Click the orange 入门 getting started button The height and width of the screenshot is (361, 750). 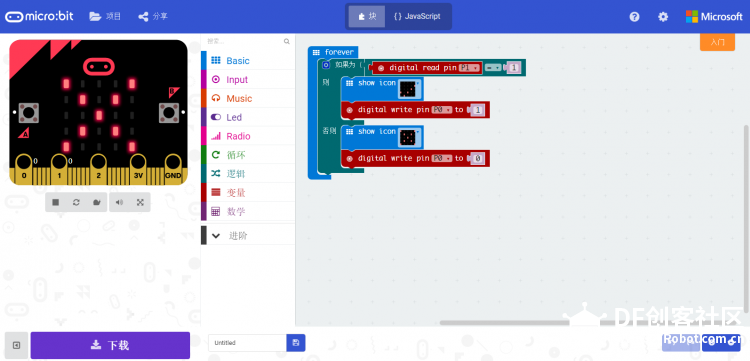coord(717,42)
